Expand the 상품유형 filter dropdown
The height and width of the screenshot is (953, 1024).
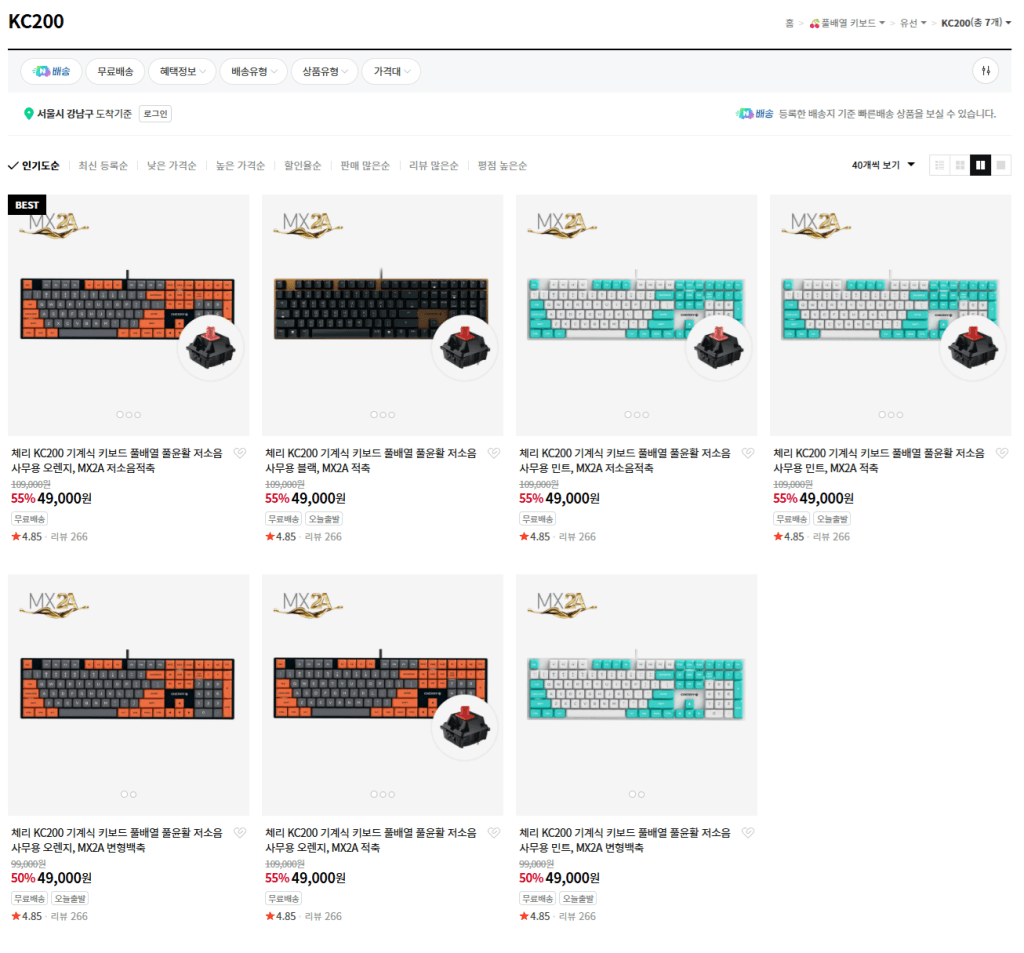pyautogui.click(x=325, y=71)
